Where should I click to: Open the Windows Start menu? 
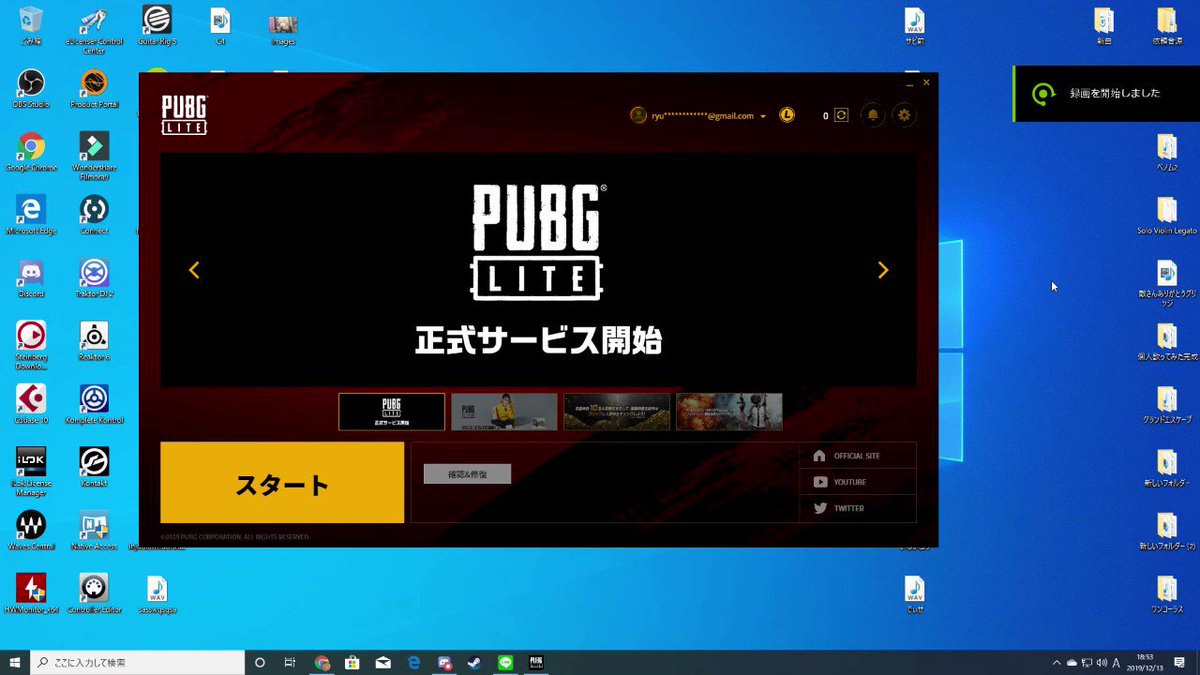(15, 662)
